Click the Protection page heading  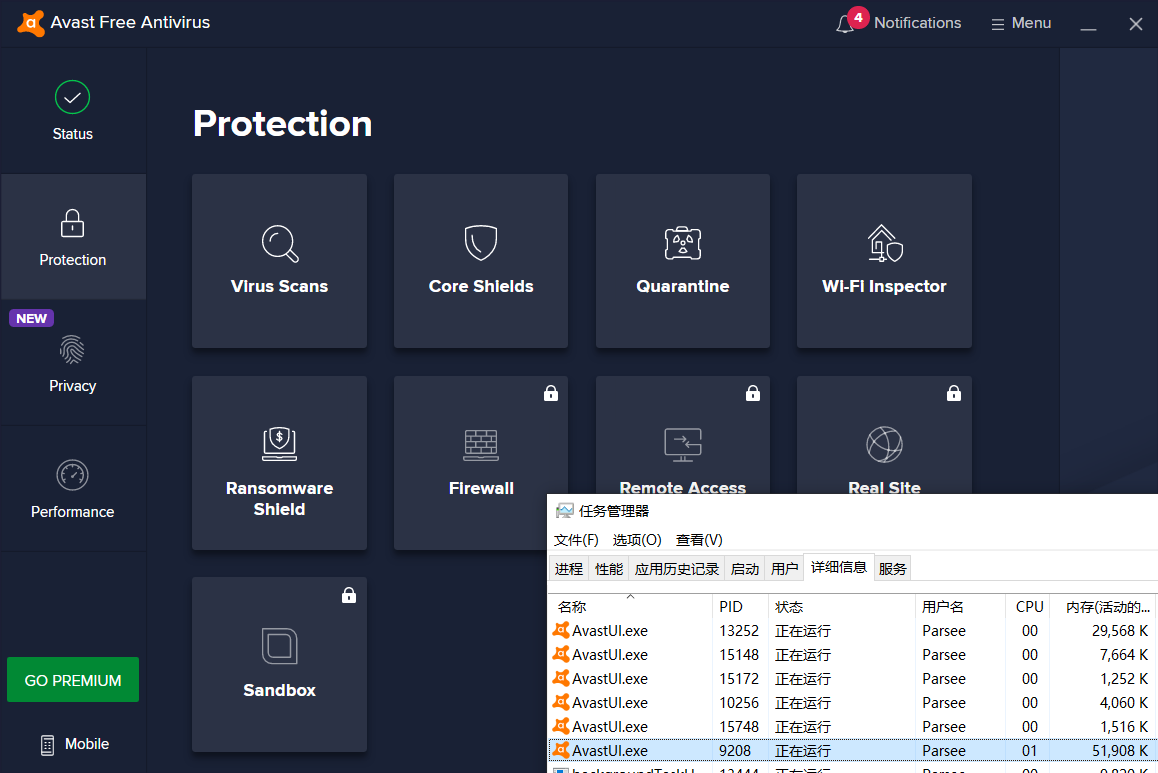click(282, 123)
